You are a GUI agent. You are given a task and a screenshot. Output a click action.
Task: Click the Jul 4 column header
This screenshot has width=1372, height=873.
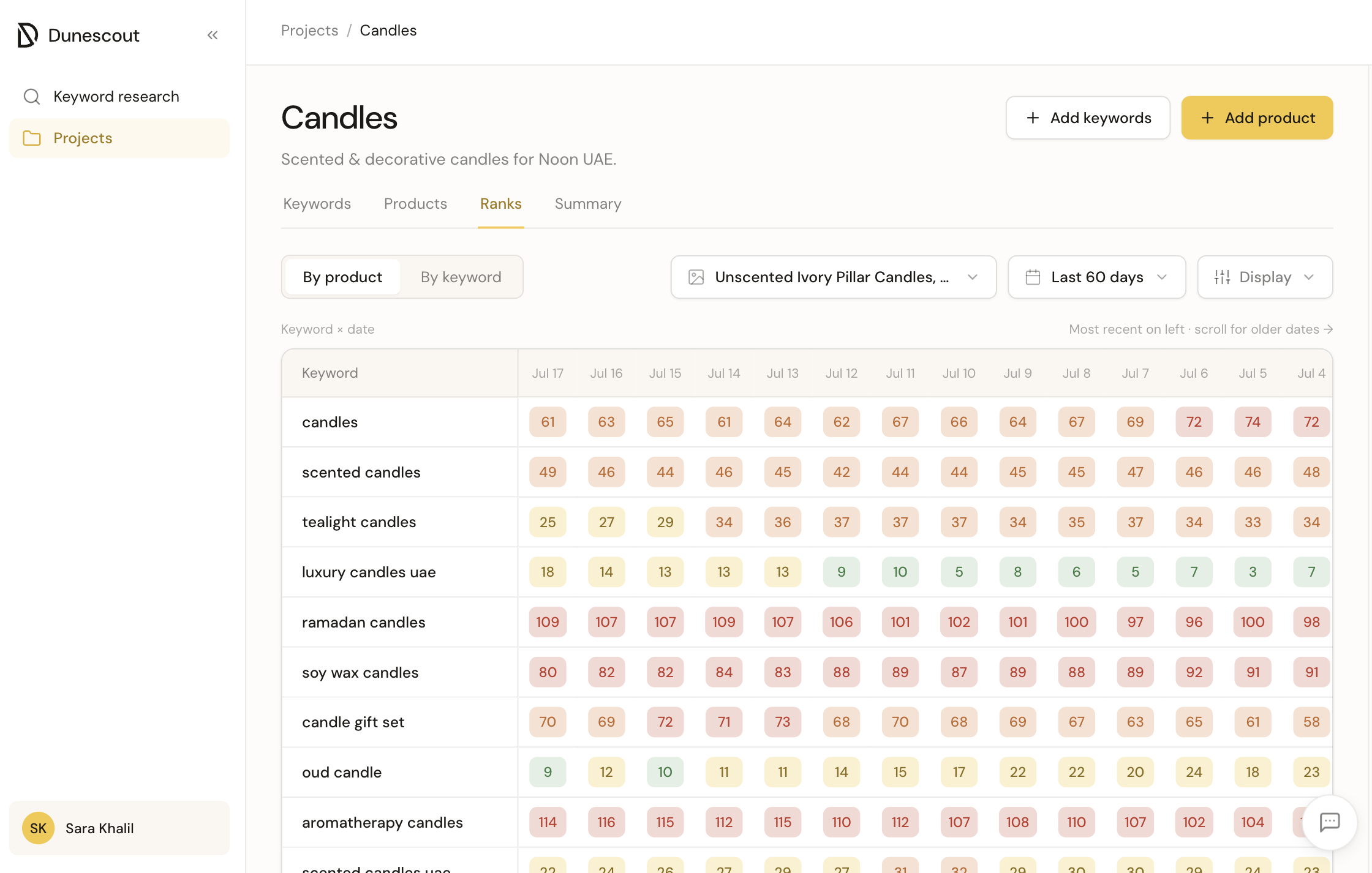pyautogui.click(x=1311, y=373)
